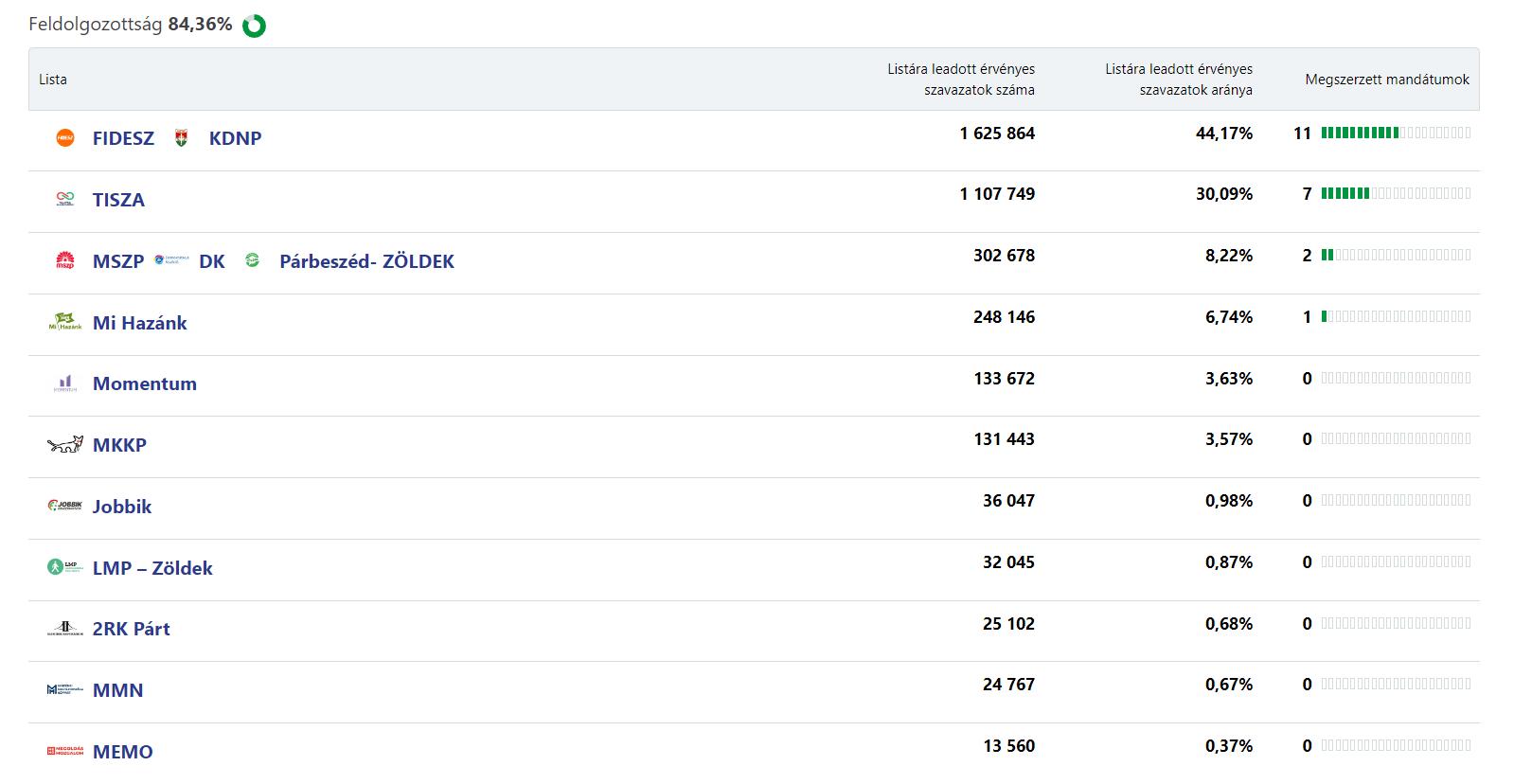Open the Párbeszéd- ZÖLDEK link
The width and height of the screenshot is (1514, 784).
point(366,261)
